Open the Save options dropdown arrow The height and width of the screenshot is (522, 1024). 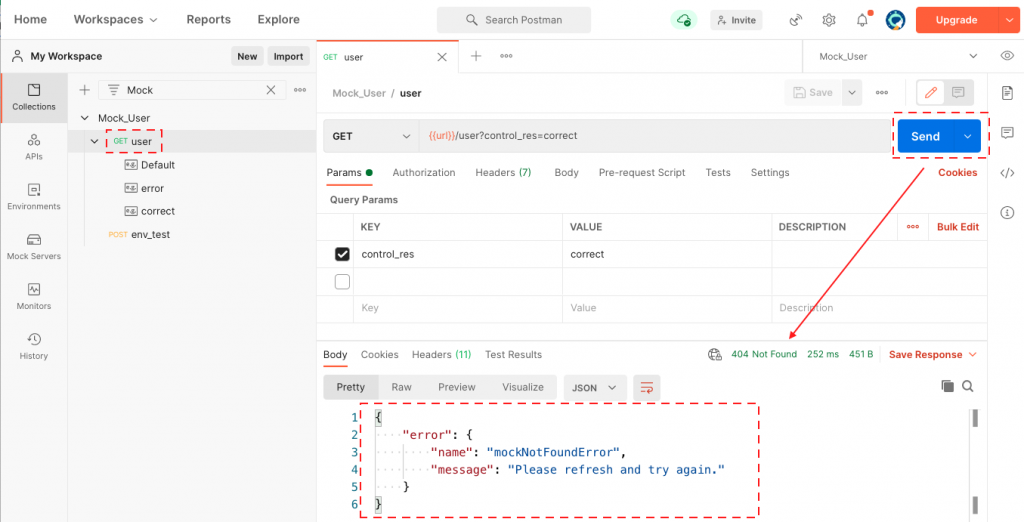(x=852, y=93)
